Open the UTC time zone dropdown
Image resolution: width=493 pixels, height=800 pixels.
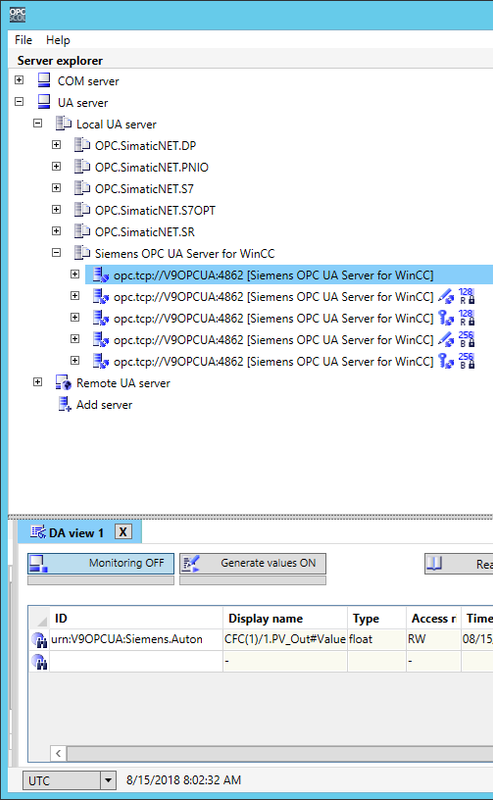(x=108, y=780)
